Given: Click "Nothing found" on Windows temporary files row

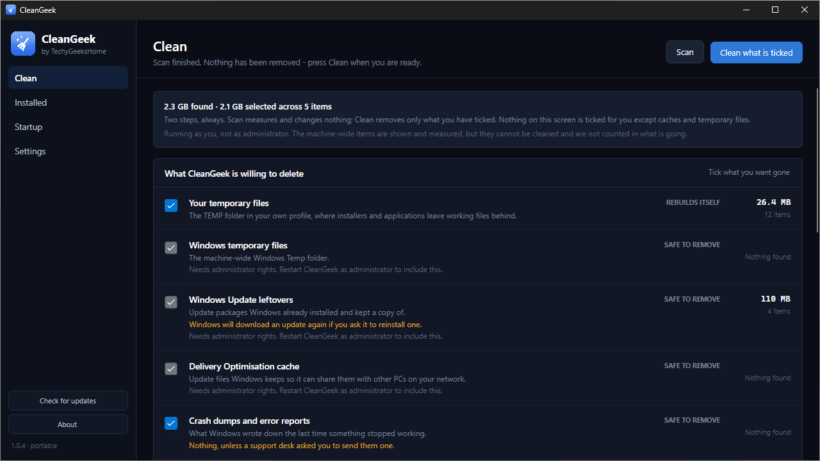Looking at the screenshot, I should [768, 257].
